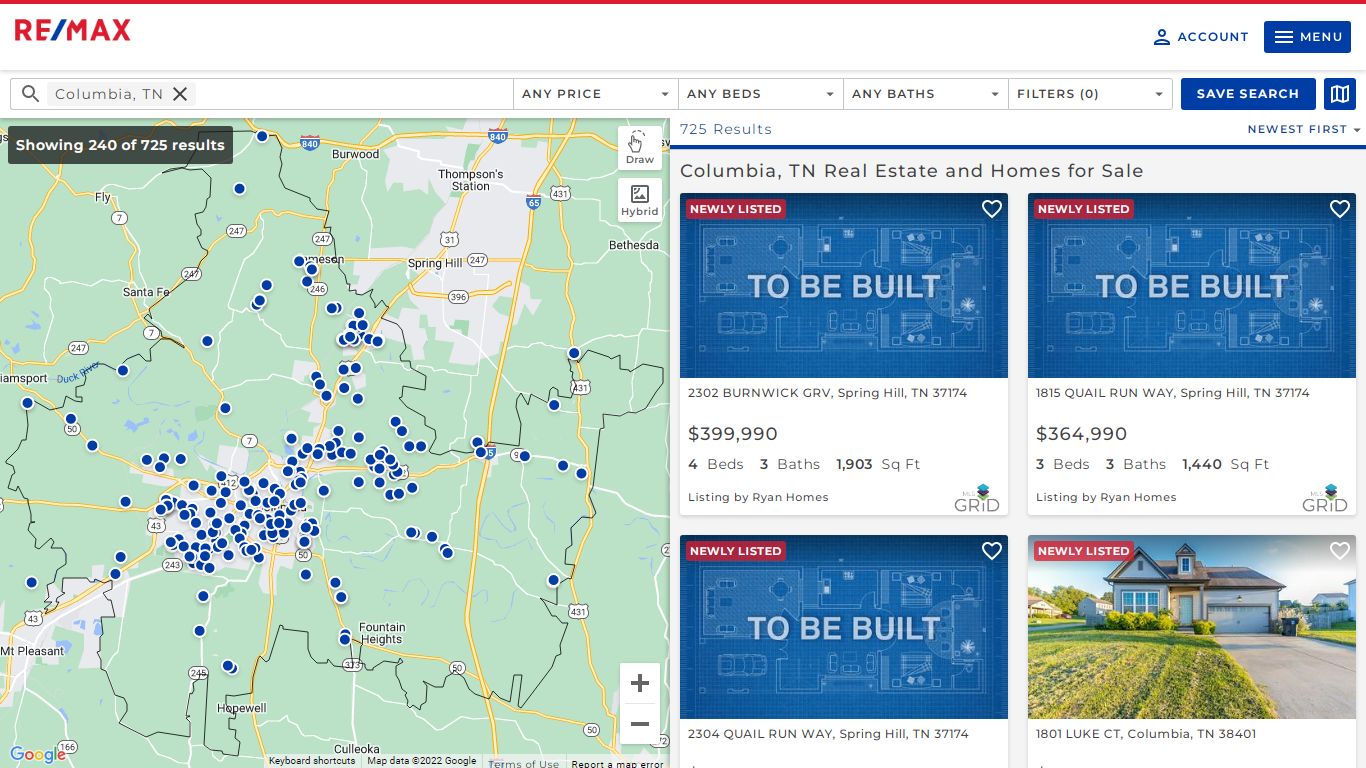This screenshot has height=768, width=1366.
Task: Toggle the map view icon button
Action: coord(1339,94)
